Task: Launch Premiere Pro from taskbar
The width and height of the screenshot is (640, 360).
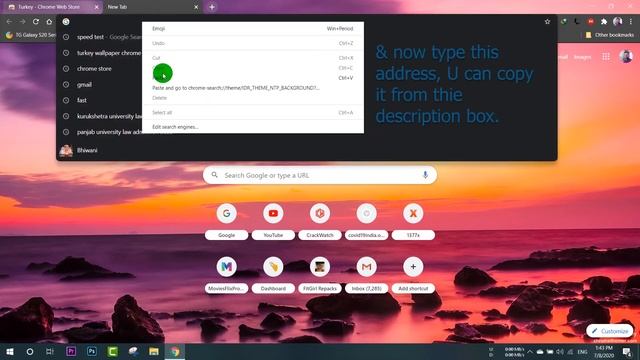Action: coord(71,351)
